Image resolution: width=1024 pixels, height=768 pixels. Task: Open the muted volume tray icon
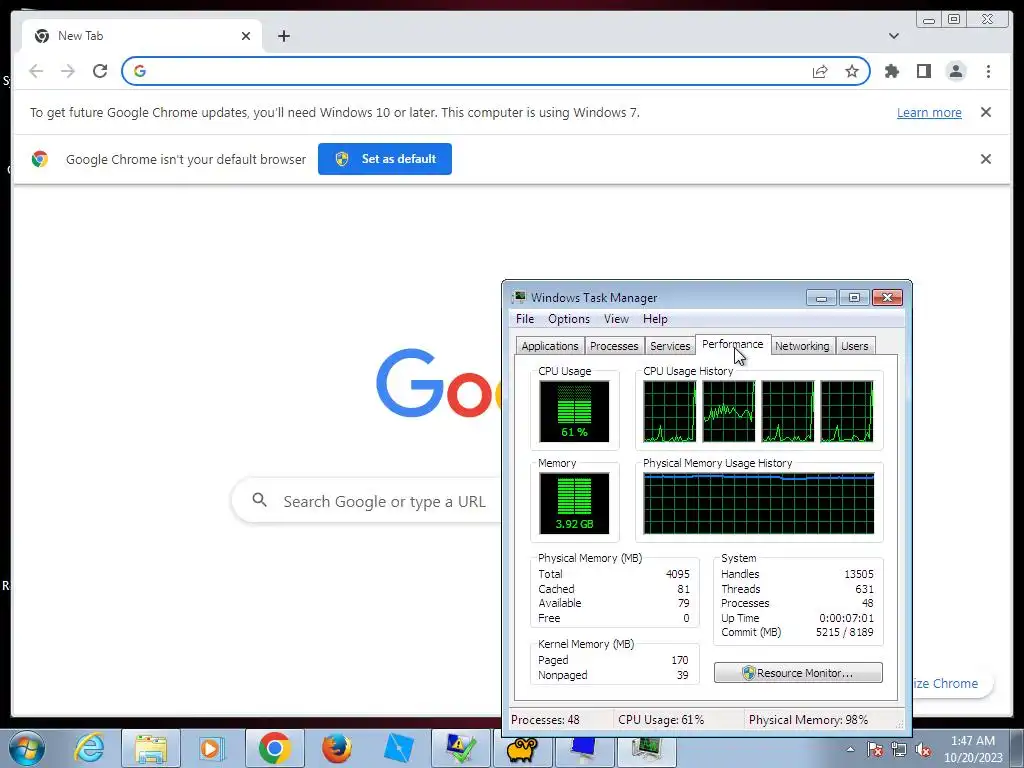point(923,749)
